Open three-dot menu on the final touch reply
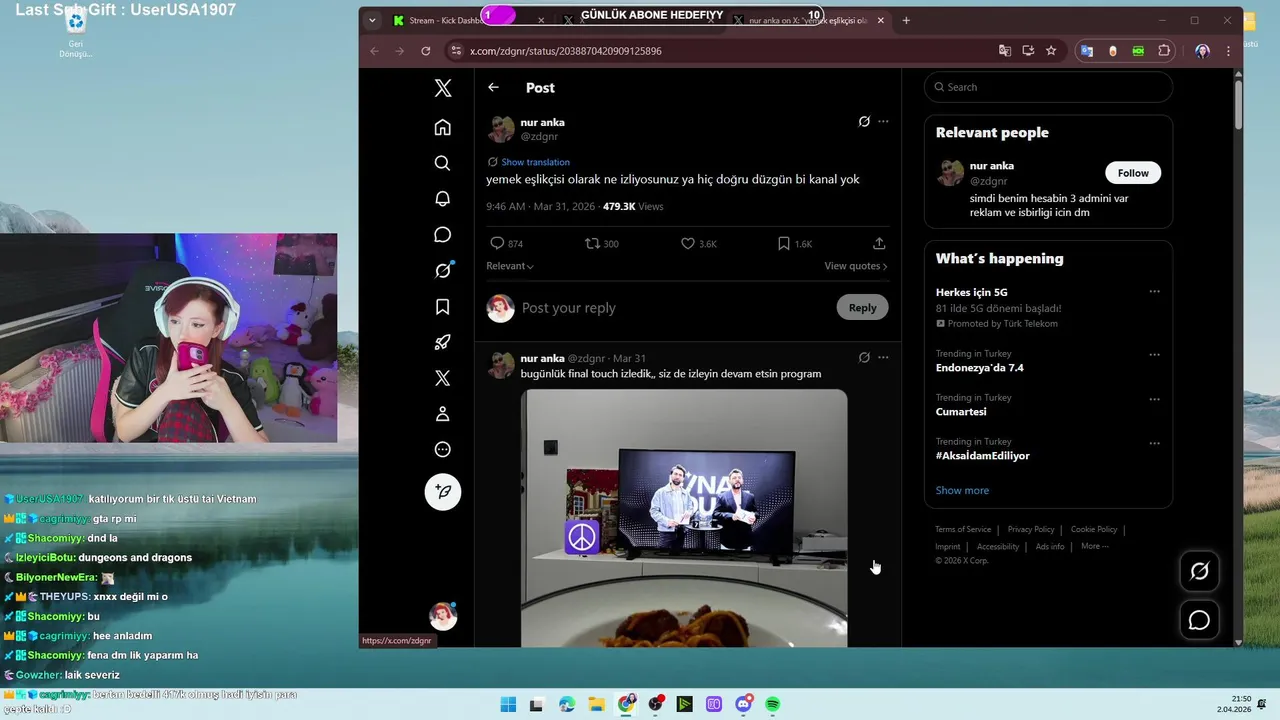Image resolution: width=1280 pixels, height=720 pixels. [883, 357]
